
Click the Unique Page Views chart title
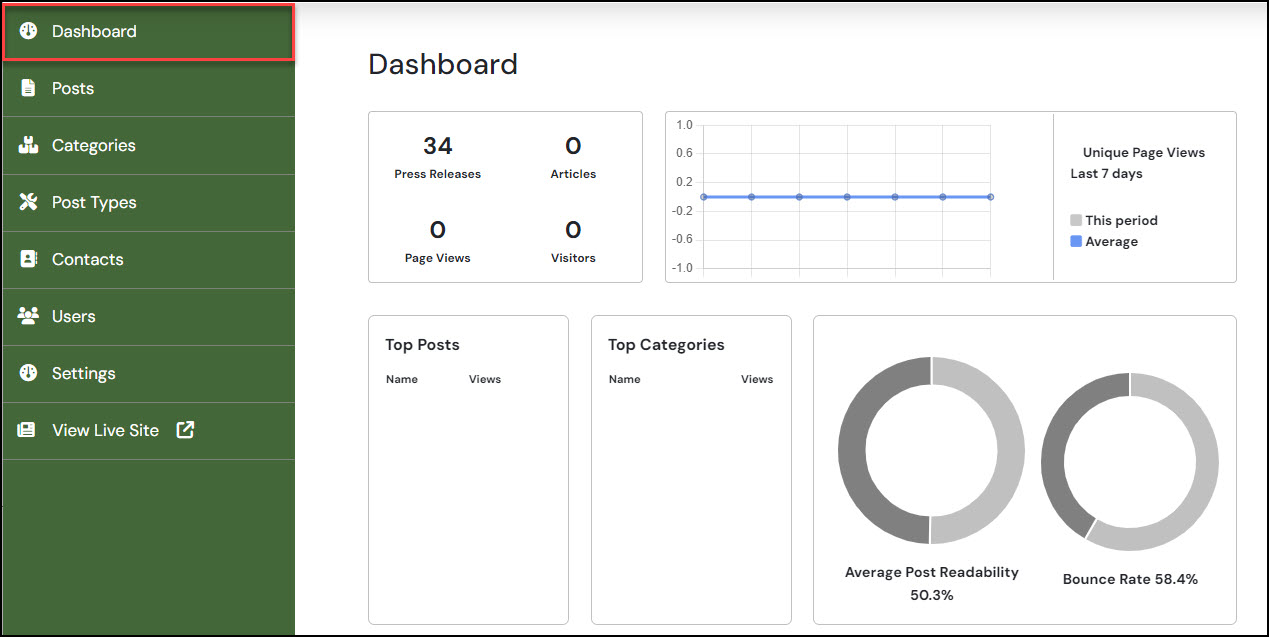click(x=1144, y=153)
